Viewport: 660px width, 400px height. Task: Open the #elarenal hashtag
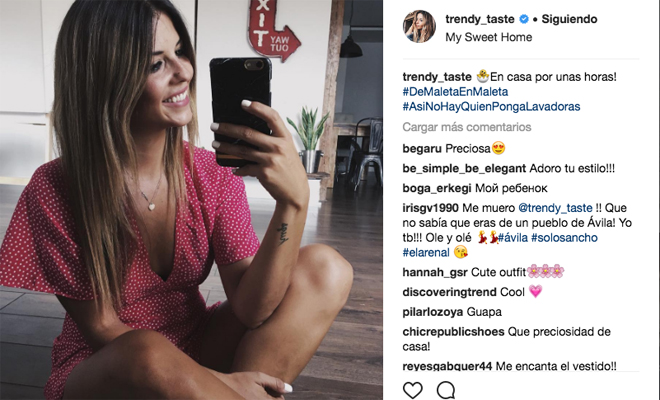[x=426, y=253]
